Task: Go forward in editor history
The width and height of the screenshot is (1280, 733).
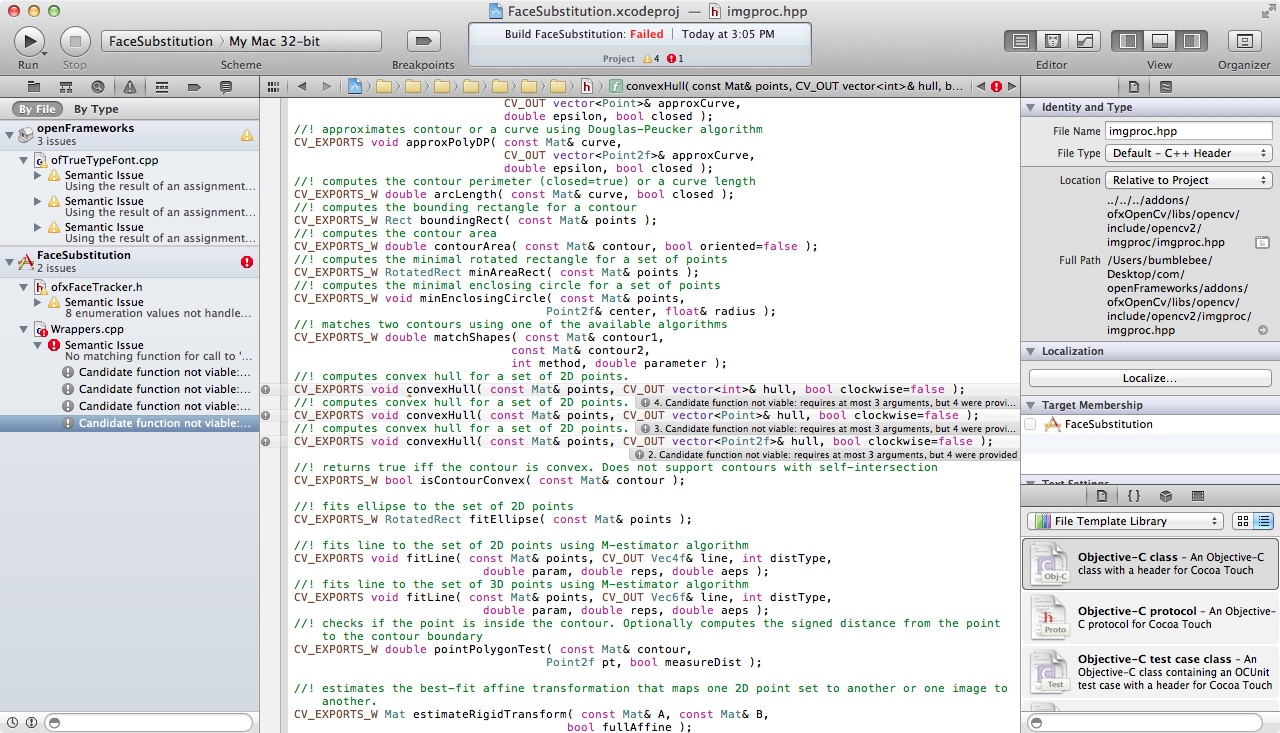Action: pyautogui.click(x=326, y=87)
